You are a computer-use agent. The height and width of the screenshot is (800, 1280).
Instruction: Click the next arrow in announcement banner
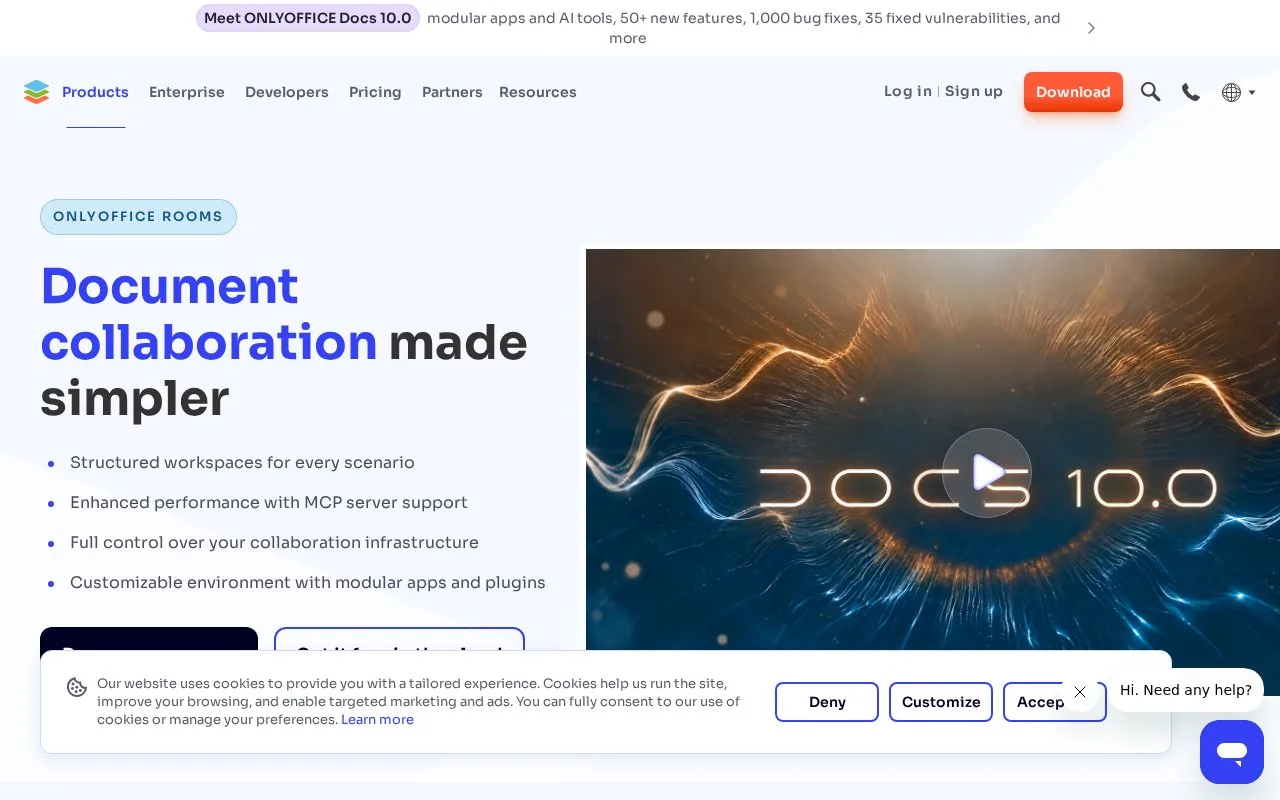(1091, 28)
